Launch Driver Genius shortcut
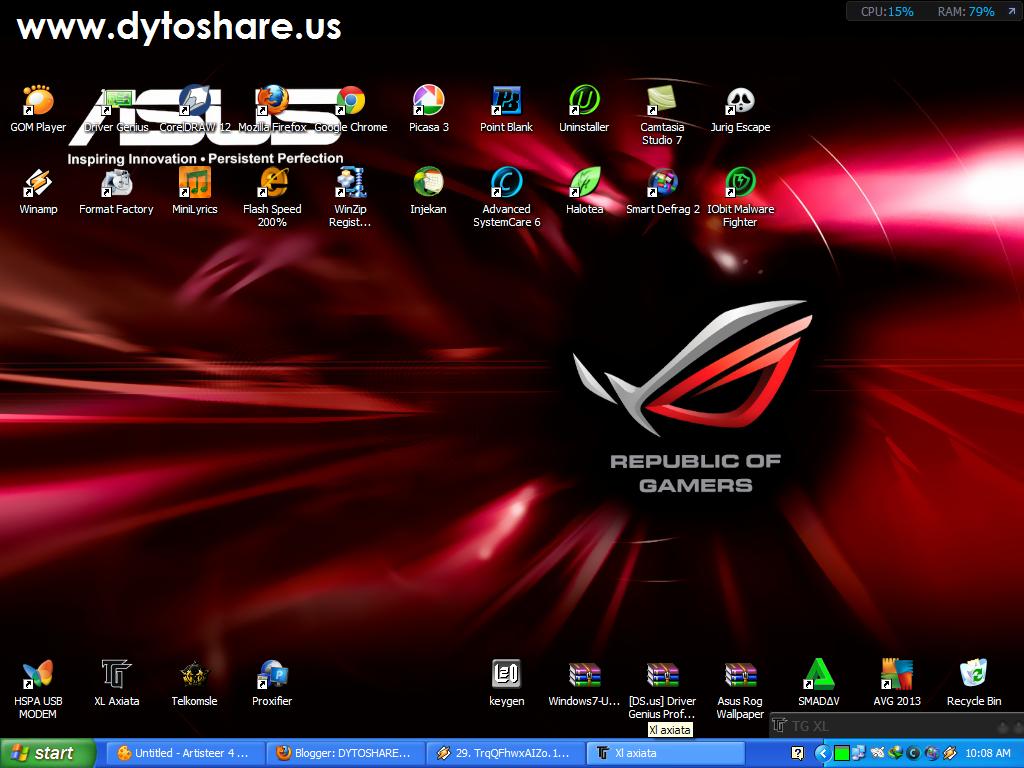Screen dimensions: 1024x768 click(x=116, y=108)
